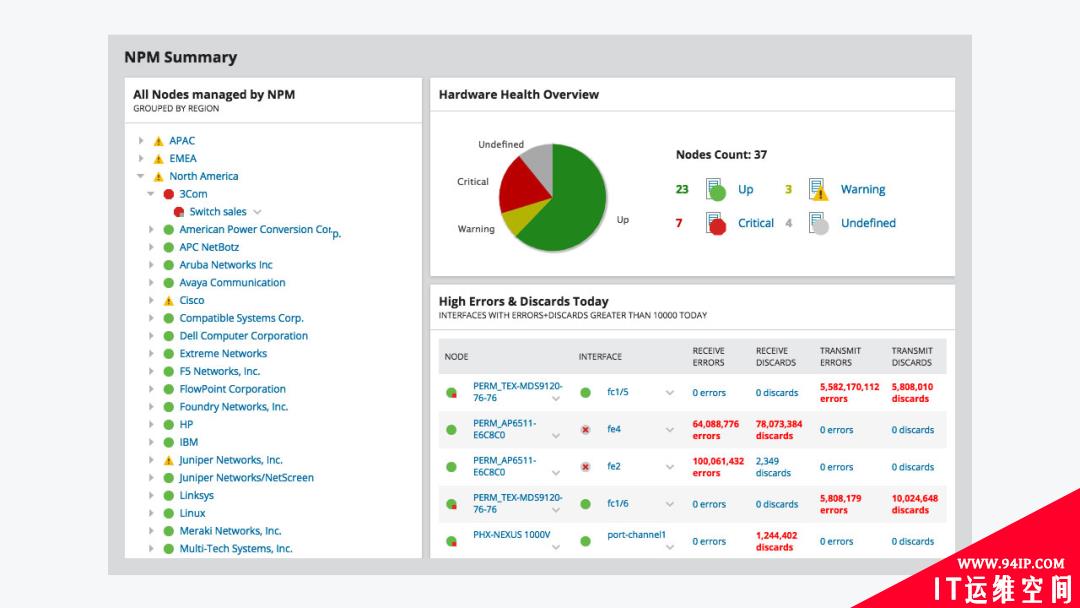Image resolution: width=1080 pixels, height=608 pixels.
Task: Click the PHX-NEXUS 1000V node status icon
Action: point(451,541)
